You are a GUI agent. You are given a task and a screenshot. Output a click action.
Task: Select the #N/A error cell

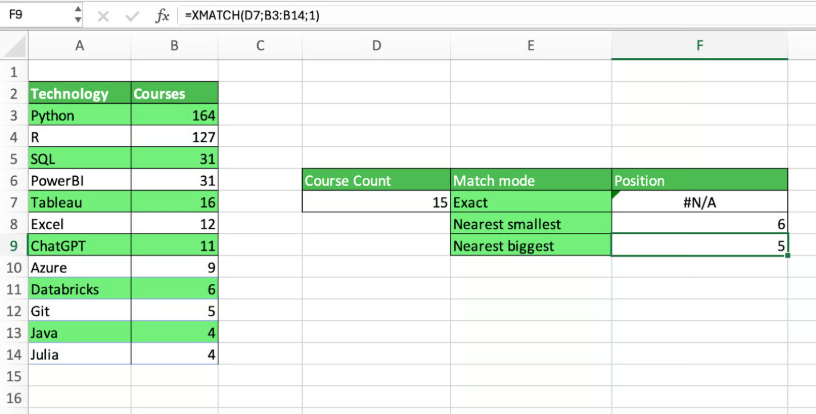pyautogui.click(x=699, y=202)
